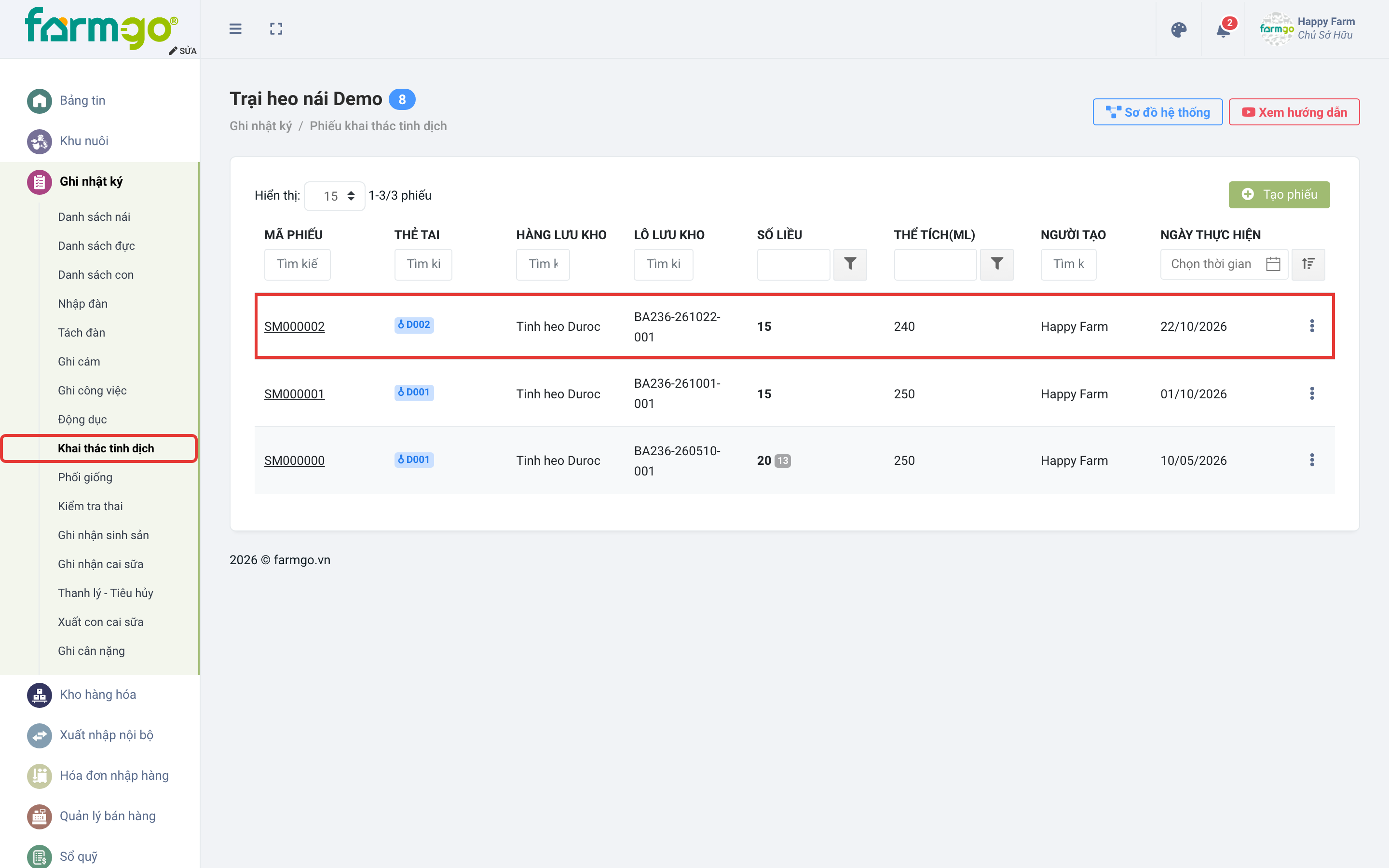The height and width of the screenshot is (868, 1389).
Task: Open voucher link SM000001
Action: 295,394
